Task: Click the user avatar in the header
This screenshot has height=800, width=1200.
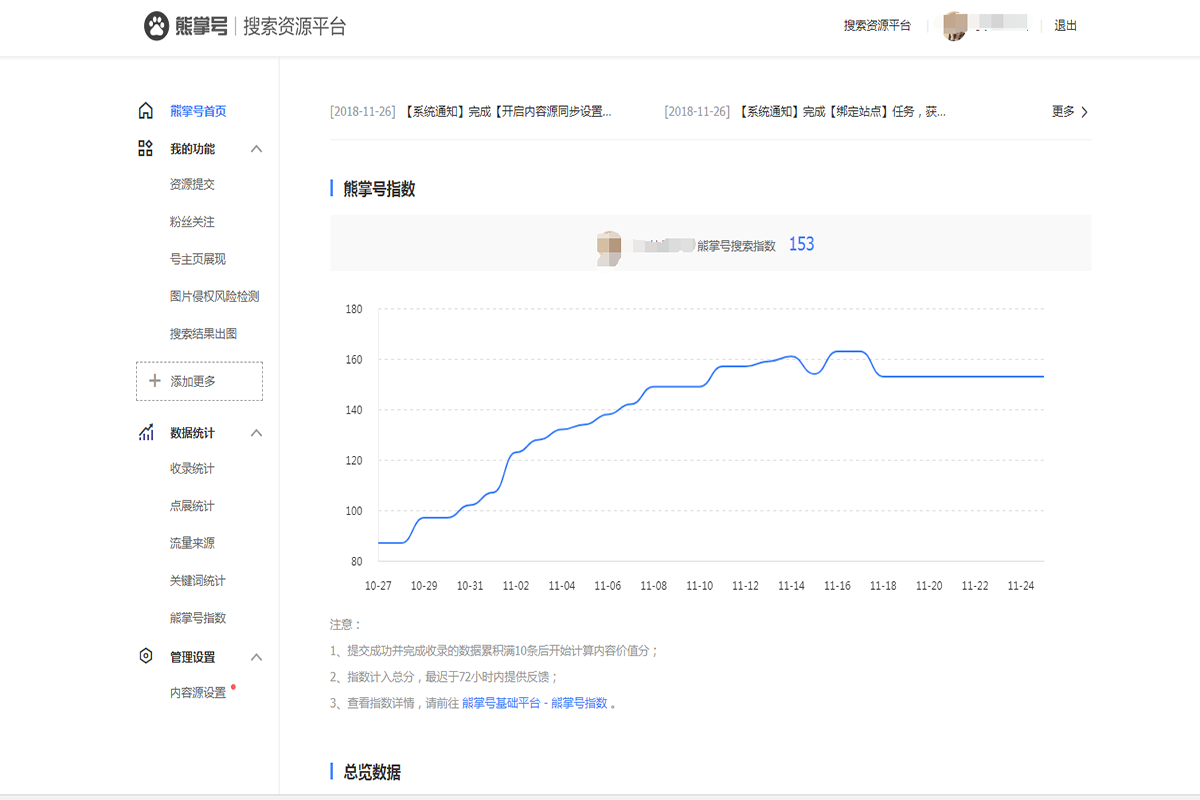Action: (x=955, y=27)
